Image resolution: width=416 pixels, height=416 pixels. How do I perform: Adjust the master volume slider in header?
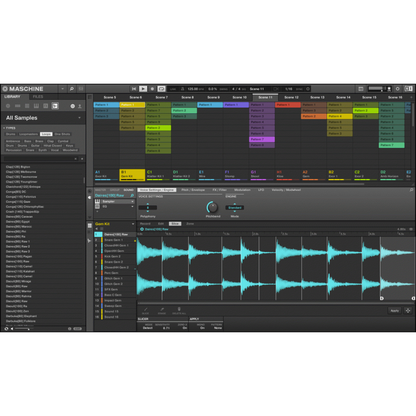coord(376,89)
